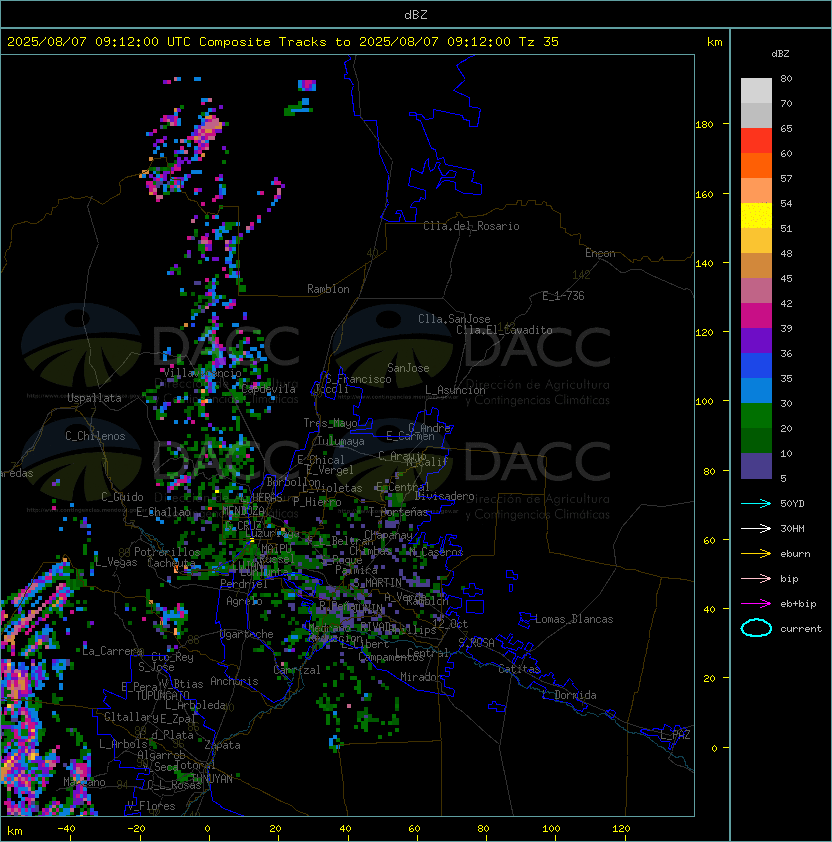
Task: Click the 'Divisadero' map label
Action: pyautogui.click(x=445, y=496)
